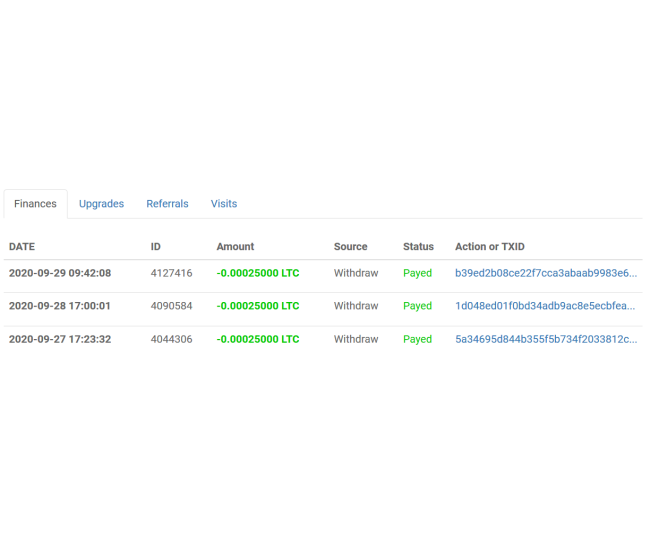This screenshot has width=650, height=550.
Task: Click Payed status in the 4127416 row
Action: (417, 273)
